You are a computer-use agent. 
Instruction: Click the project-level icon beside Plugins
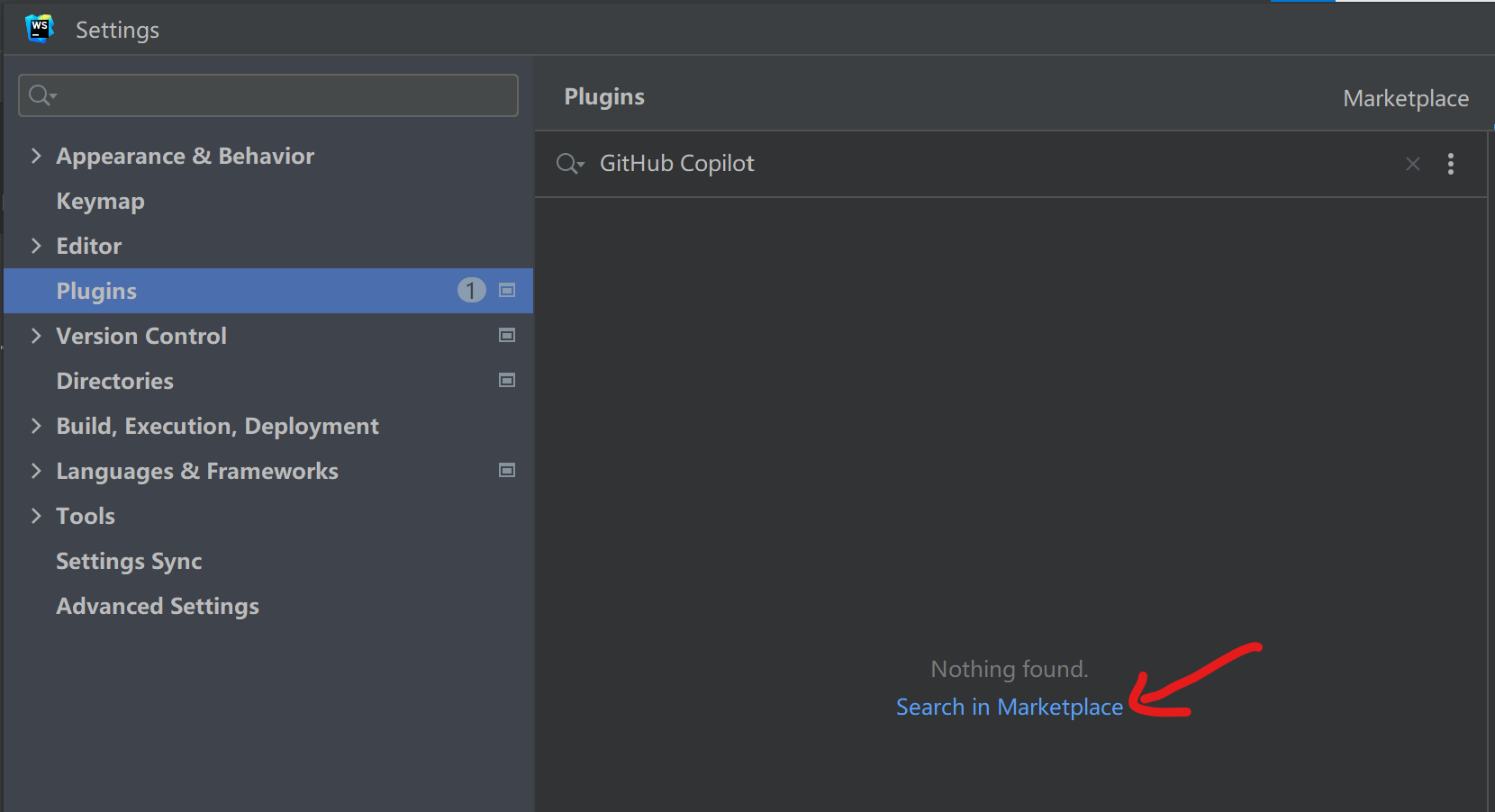pos(507,291)
